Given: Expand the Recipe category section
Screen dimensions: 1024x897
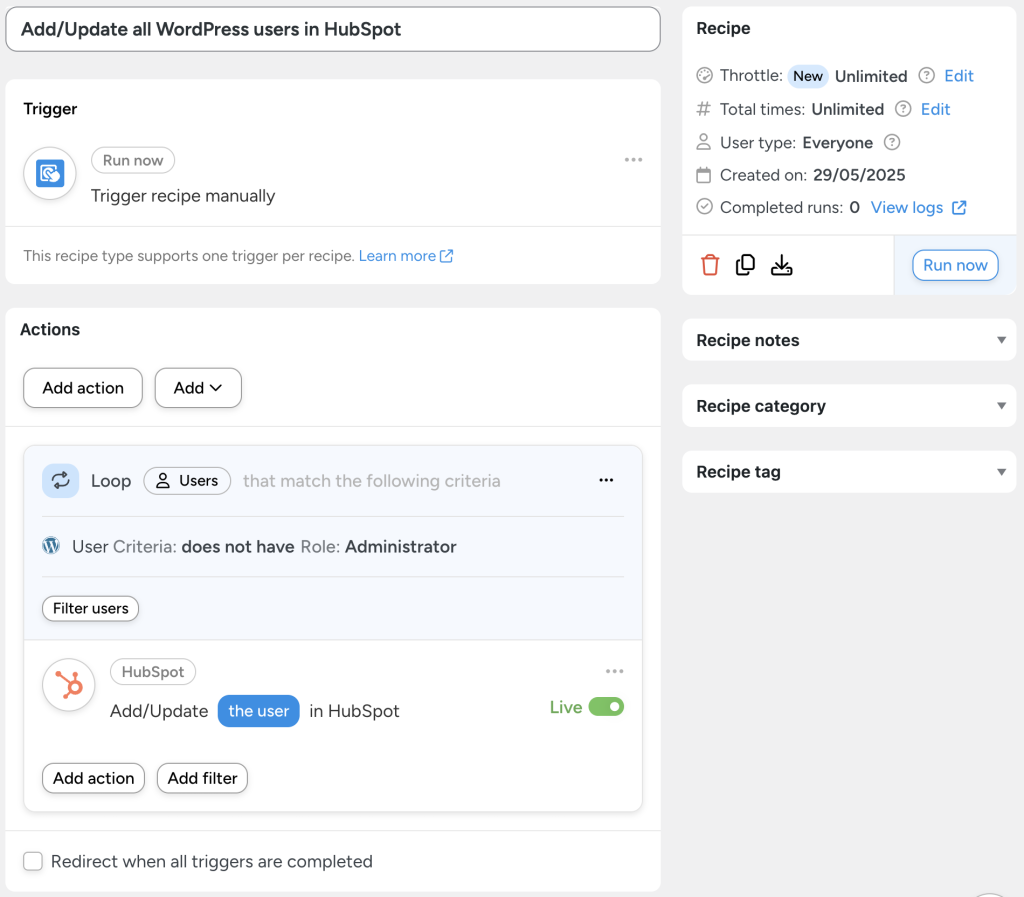Looking at the screenshot, I should click(1001, 406).
